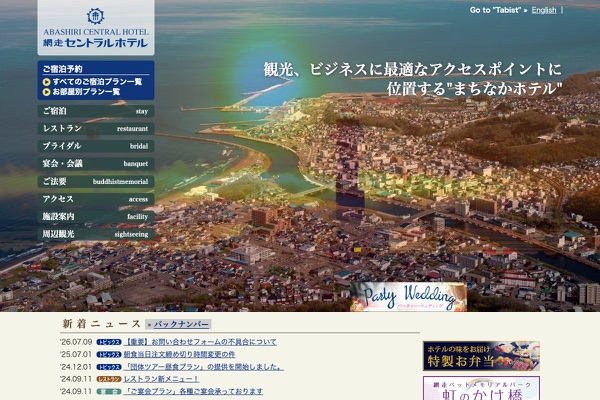Click the Abashiri Central Hotel logo
This screenshot has height=400, width=600.
click(96, 28)
